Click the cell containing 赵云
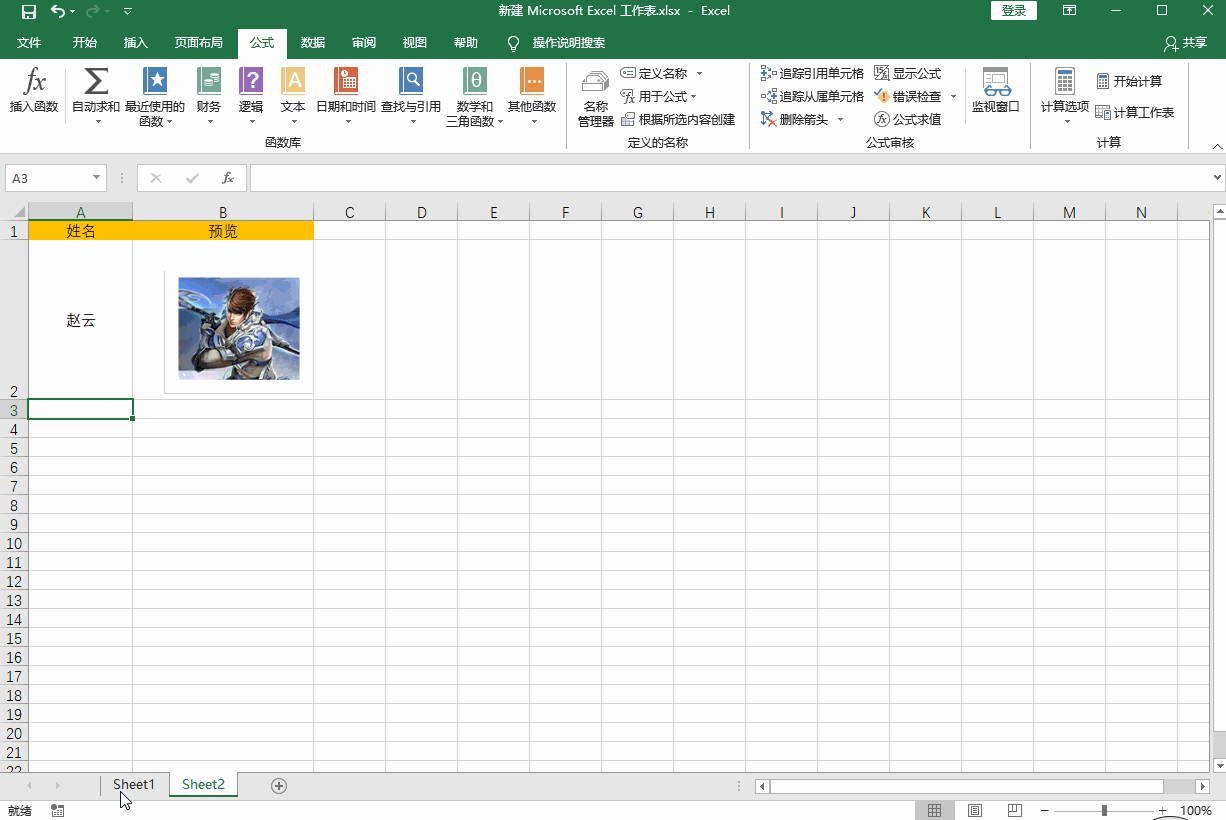This screenshot has height=820, width=1226. 80,320
